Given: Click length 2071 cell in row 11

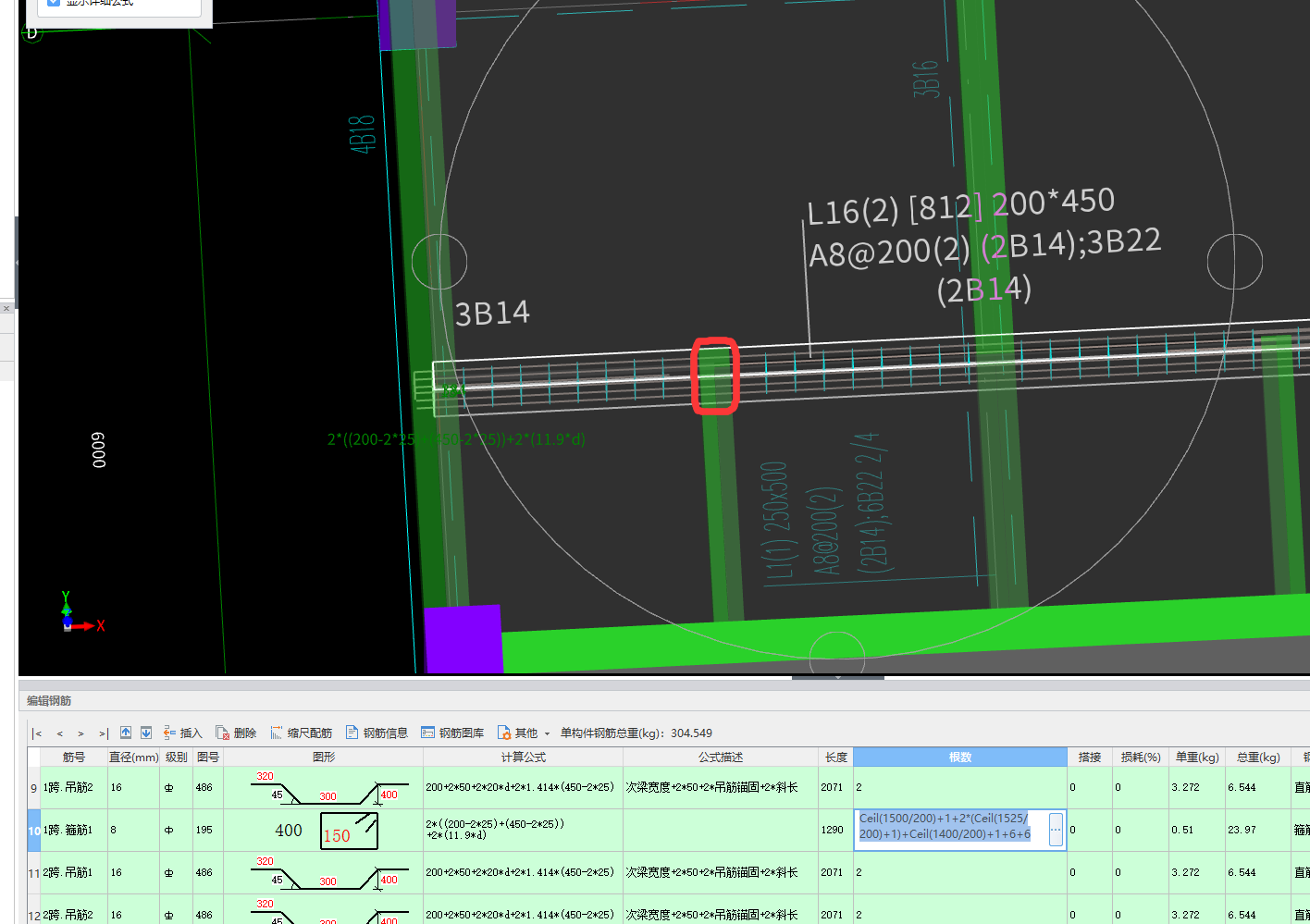Looking at the screenshot, I should [x=836, y=873].
